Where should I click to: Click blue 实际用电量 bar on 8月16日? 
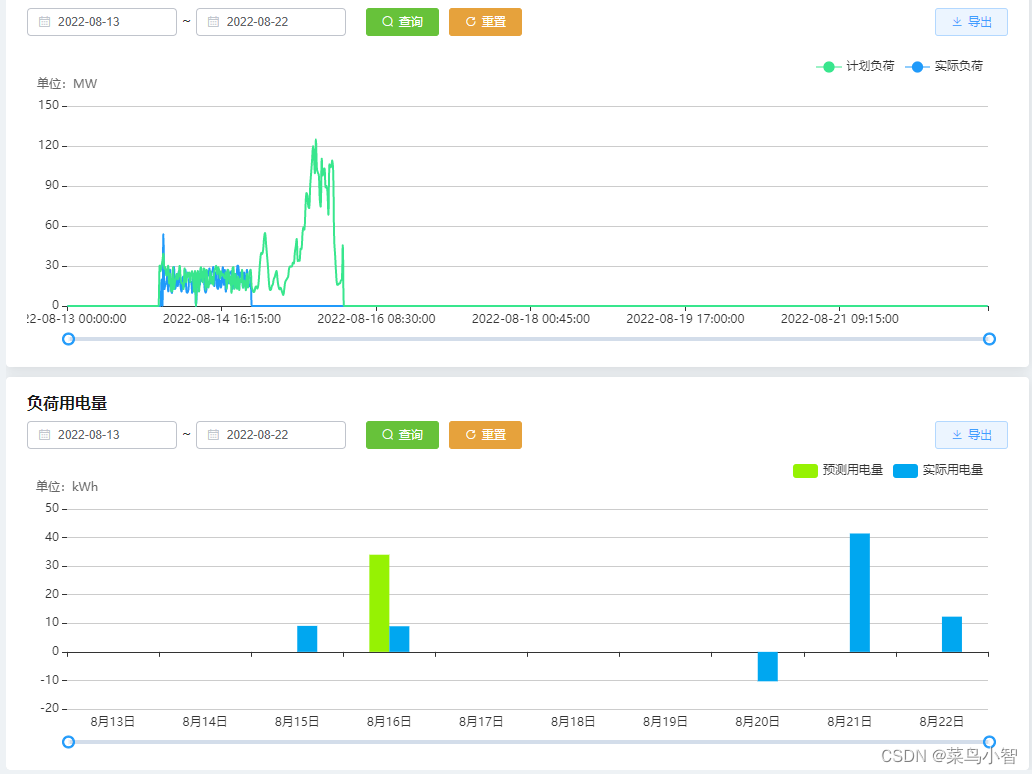coord(400,639)
